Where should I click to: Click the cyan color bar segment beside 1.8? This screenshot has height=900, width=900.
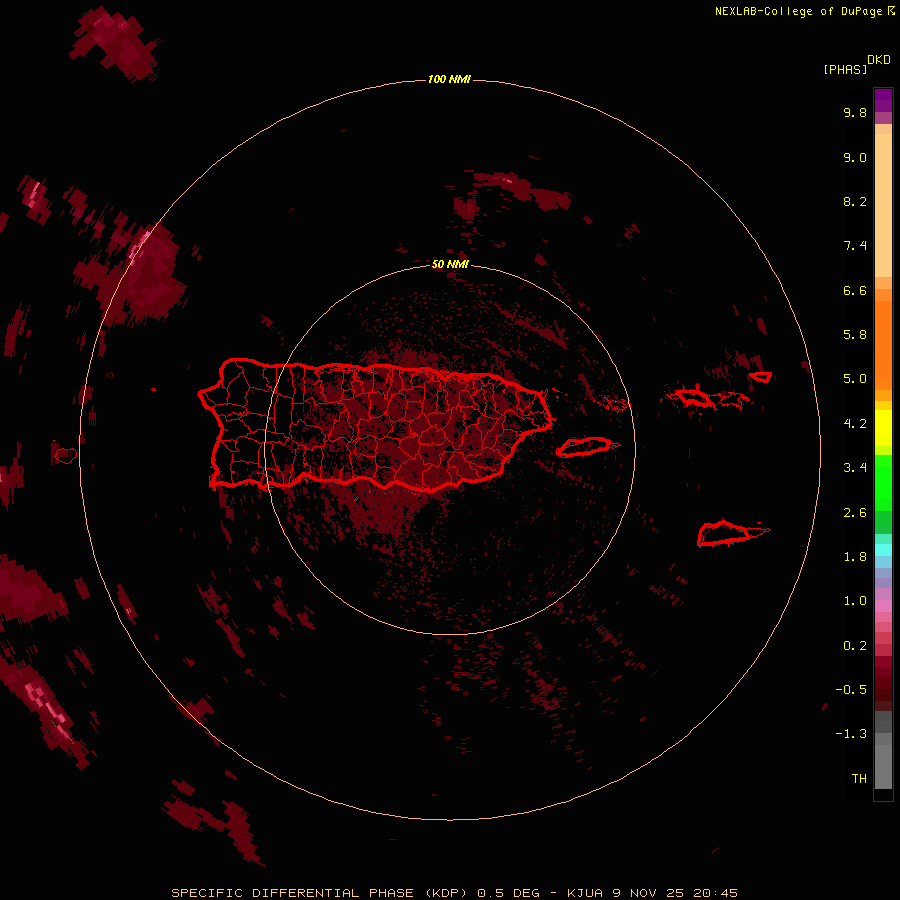883,550
